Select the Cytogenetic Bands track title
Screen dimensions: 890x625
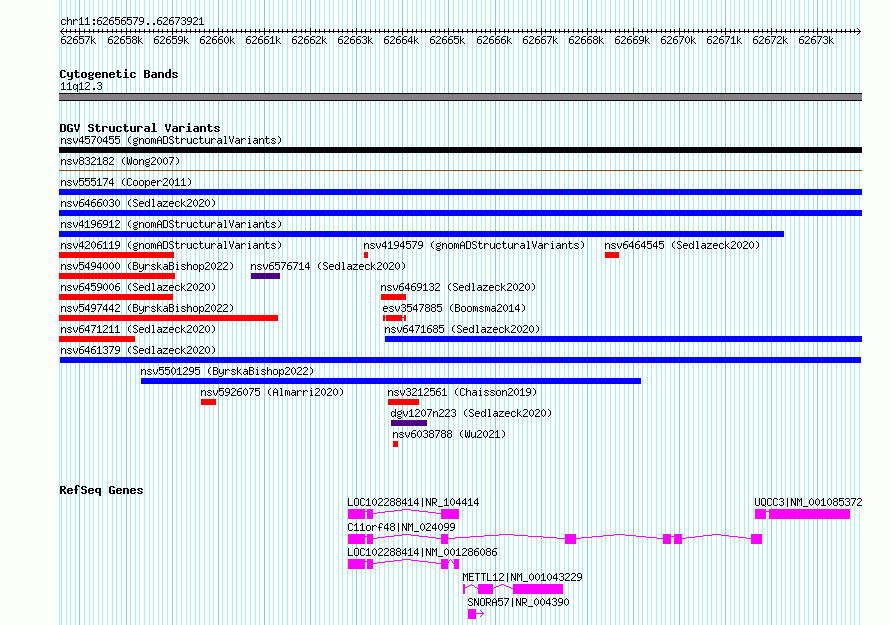(x=119, y=74)
